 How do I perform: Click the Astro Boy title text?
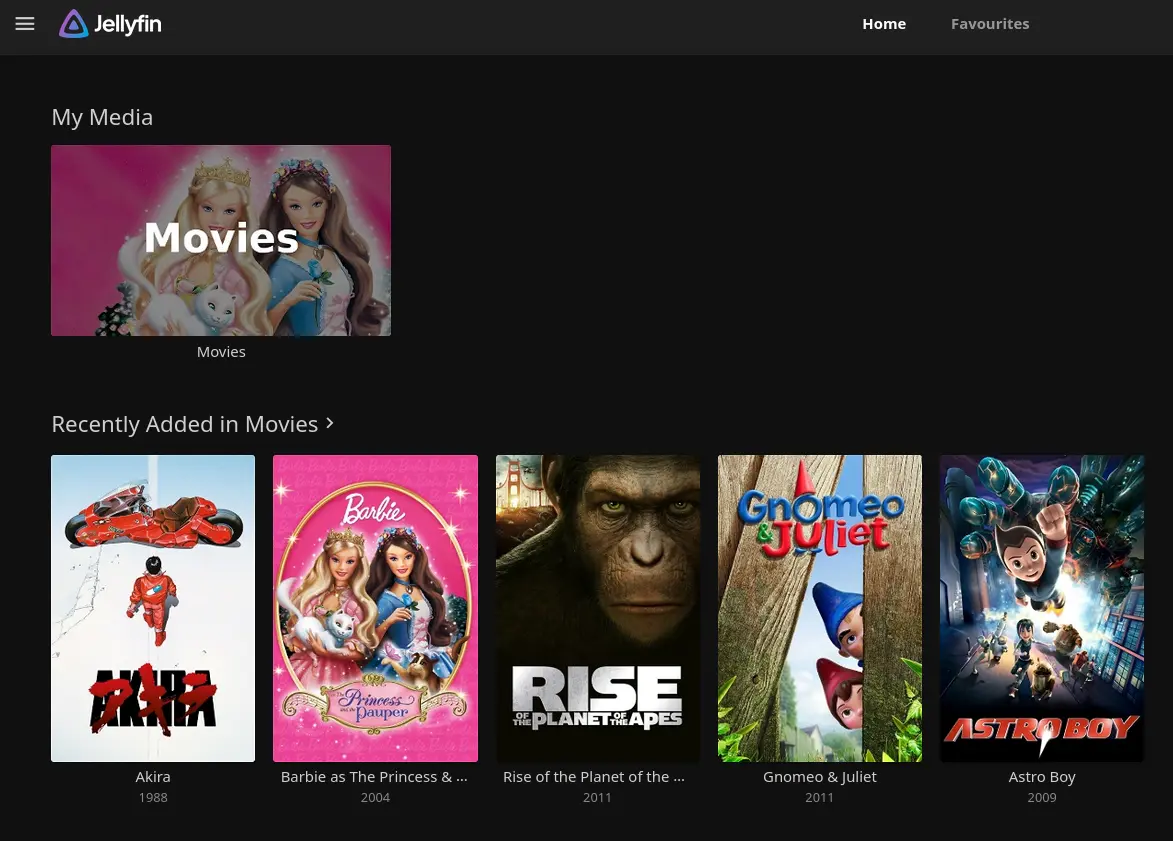tap(1042, 777)
